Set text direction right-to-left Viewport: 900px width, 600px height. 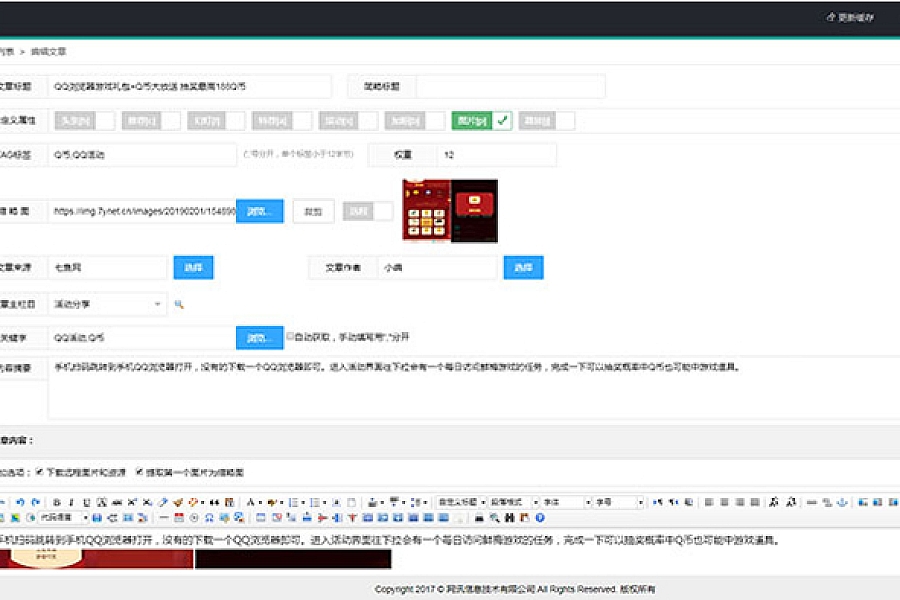[673, 502]
